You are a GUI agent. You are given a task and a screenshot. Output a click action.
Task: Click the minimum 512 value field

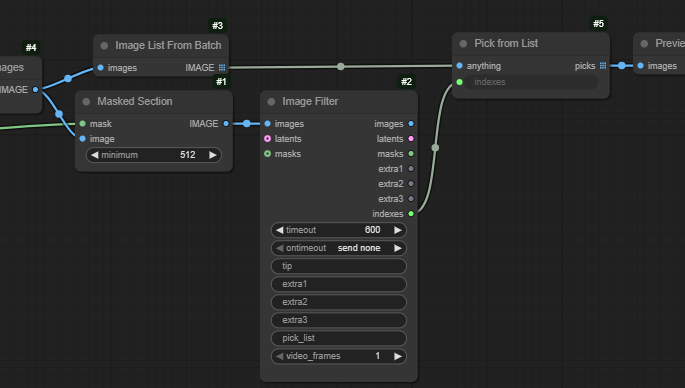coord(154,155)
